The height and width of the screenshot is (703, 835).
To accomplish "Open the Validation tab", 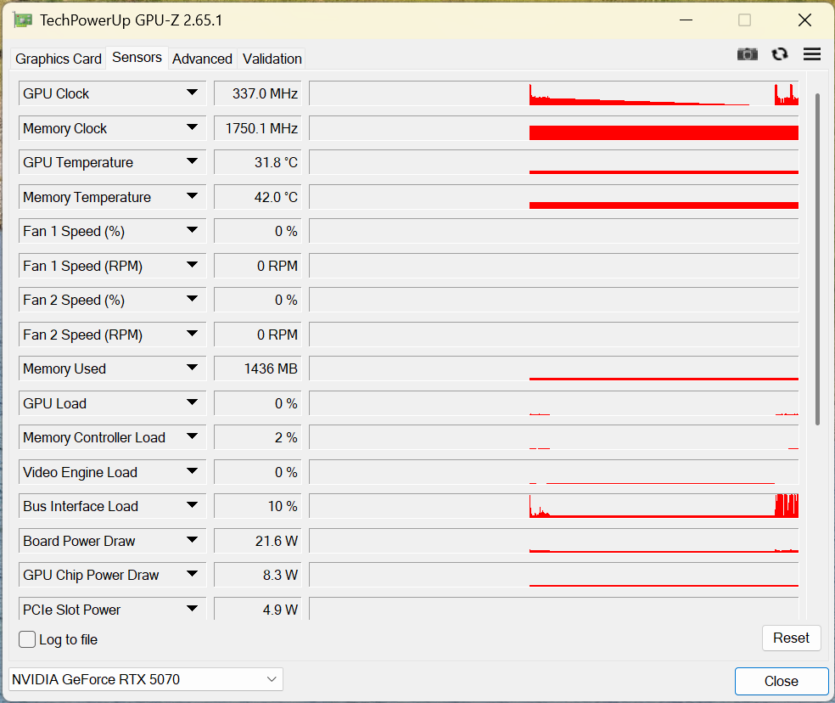I will click(x=272, y=59).
